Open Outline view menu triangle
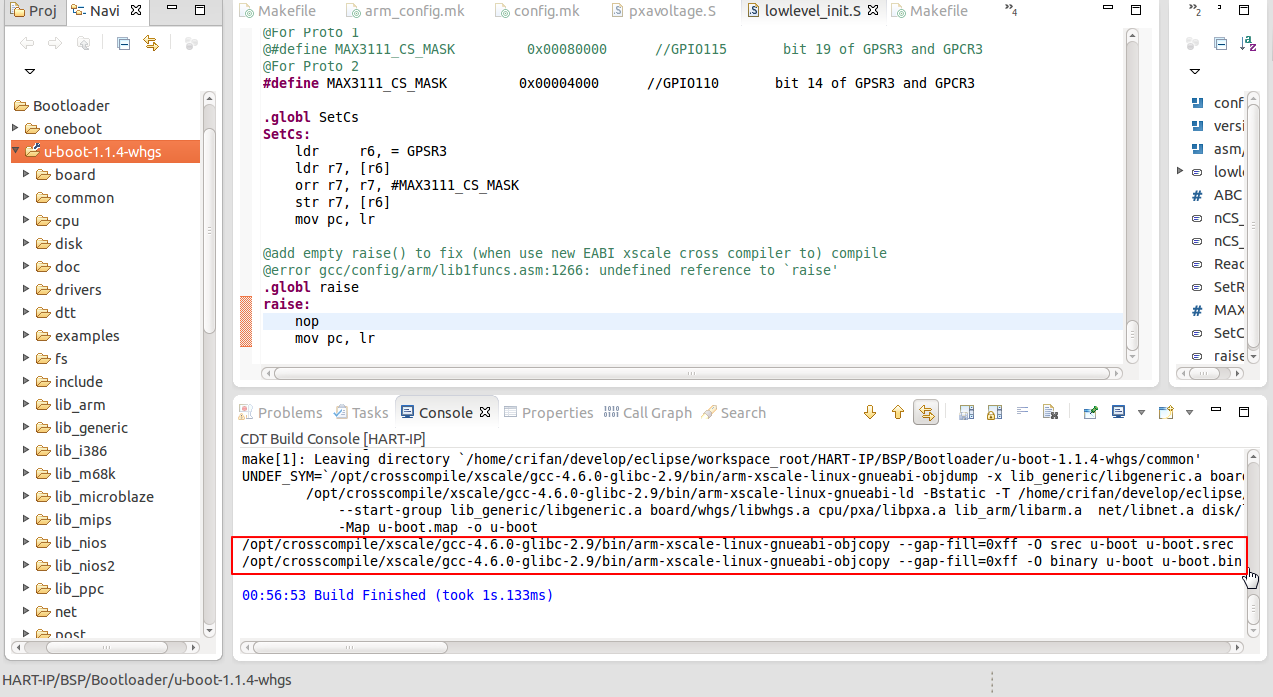Screen dimensions: 1273x697 [1194, 71]
